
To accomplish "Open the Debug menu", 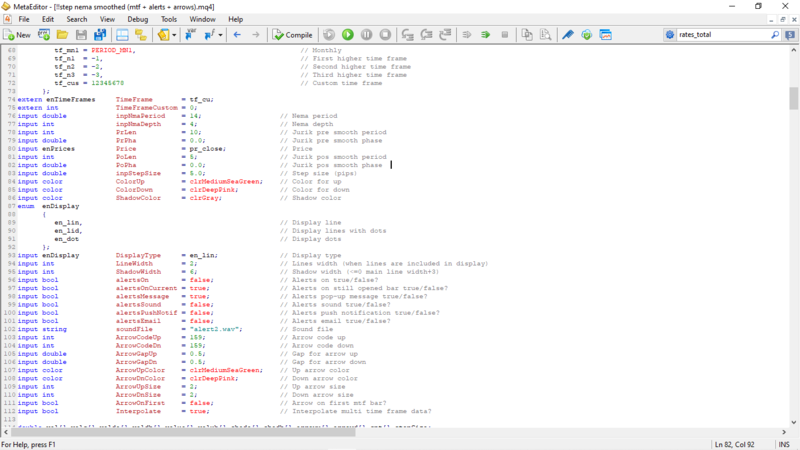I will 137,19.
